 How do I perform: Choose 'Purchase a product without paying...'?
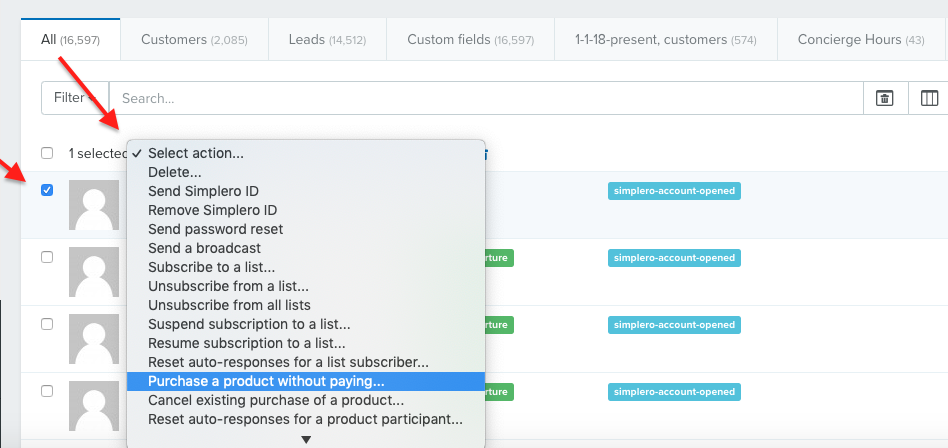pyautogui.click(x=266, y=381)
